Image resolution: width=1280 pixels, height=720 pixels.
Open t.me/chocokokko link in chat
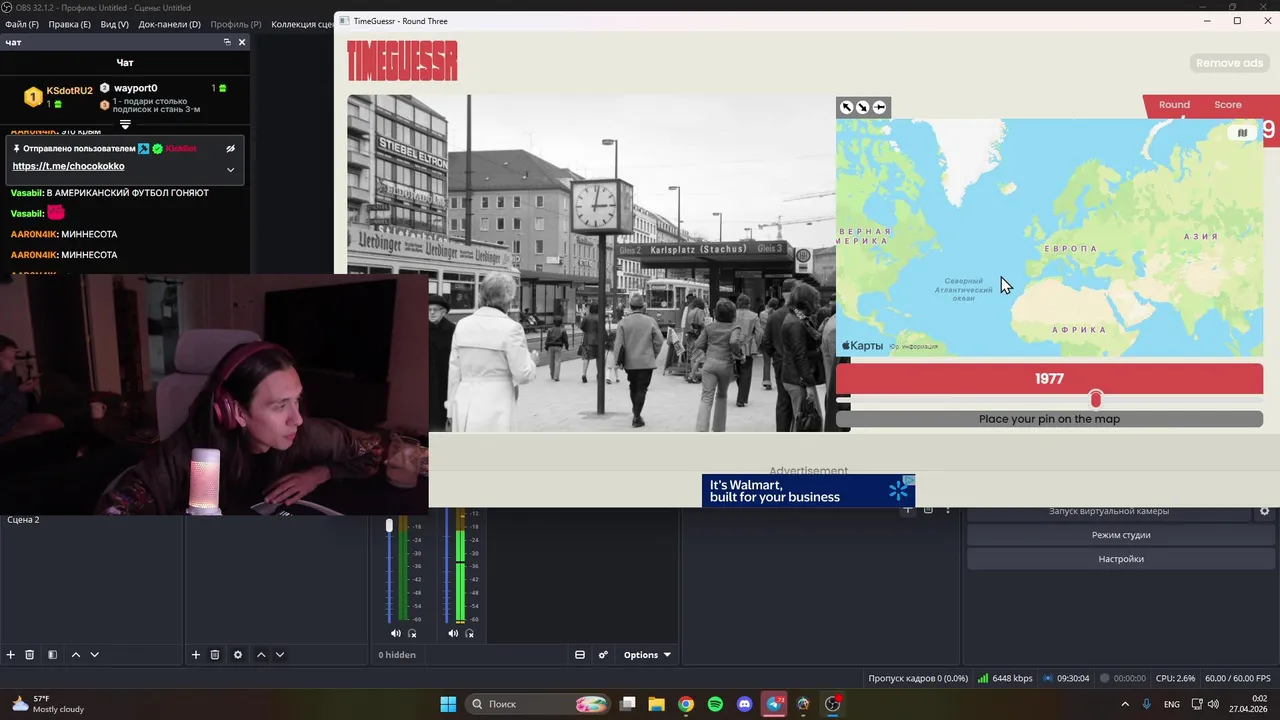68,166
